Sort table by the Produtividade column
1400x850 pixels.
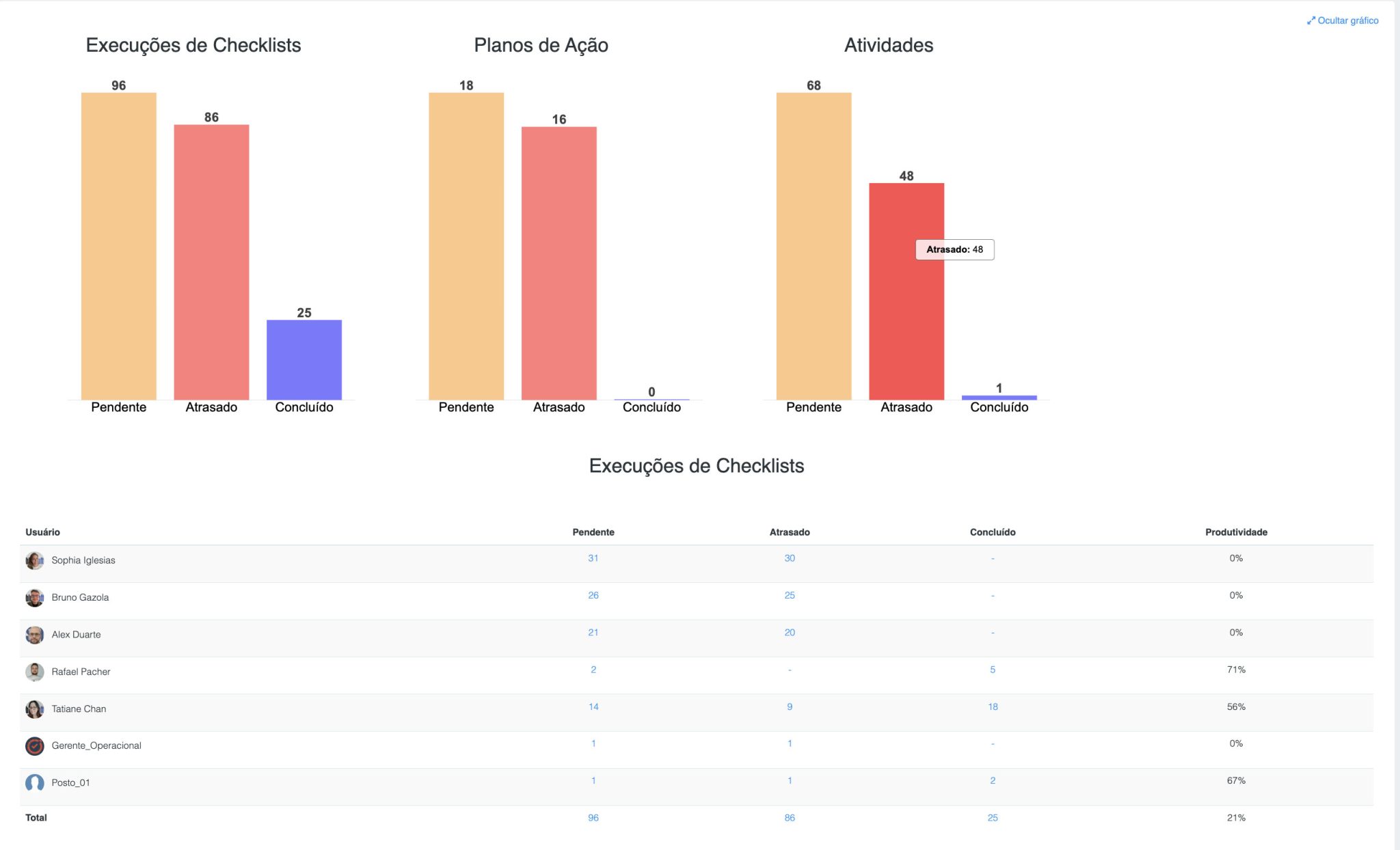point(1237,532)
